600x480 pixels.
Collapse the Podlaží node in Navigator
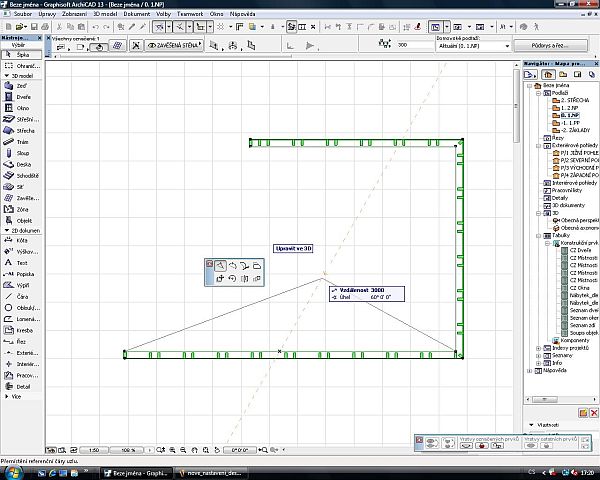(x=539, y=93)
